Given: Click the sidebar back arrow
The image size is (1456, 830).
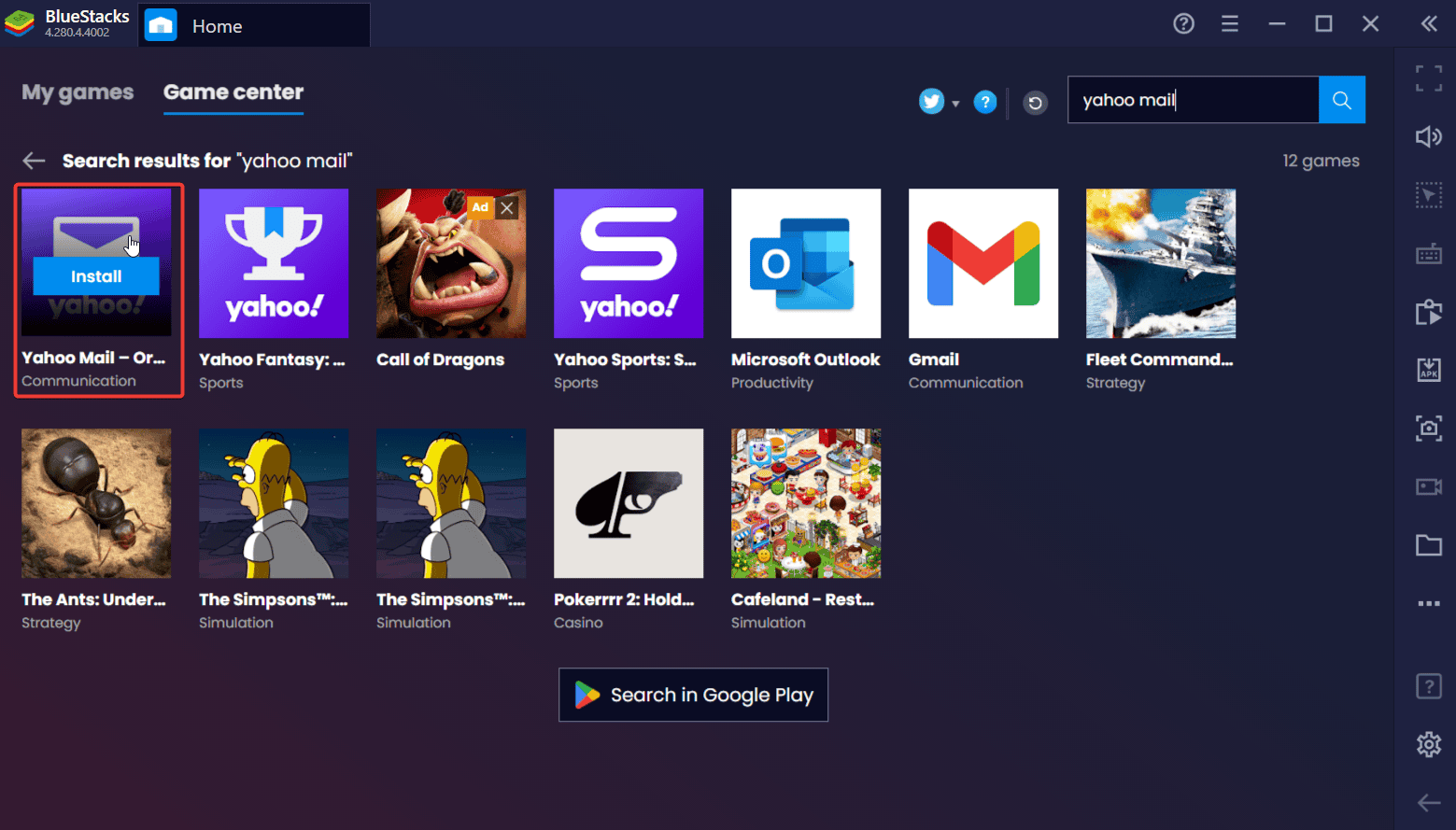Looking at the screenshot, I should pos(1429,803).
